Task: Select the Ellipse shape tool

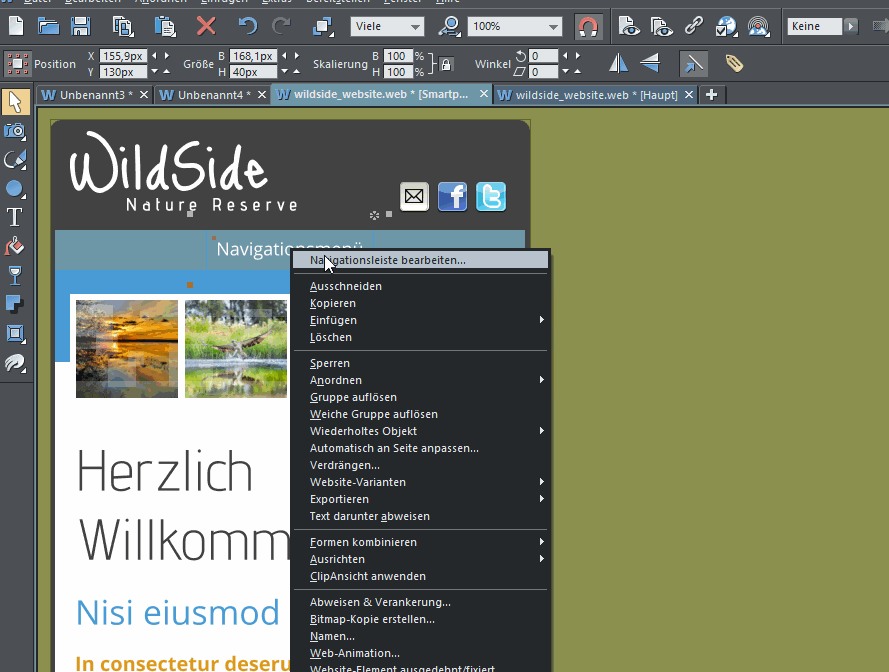Action: click(x=15, y=189)
